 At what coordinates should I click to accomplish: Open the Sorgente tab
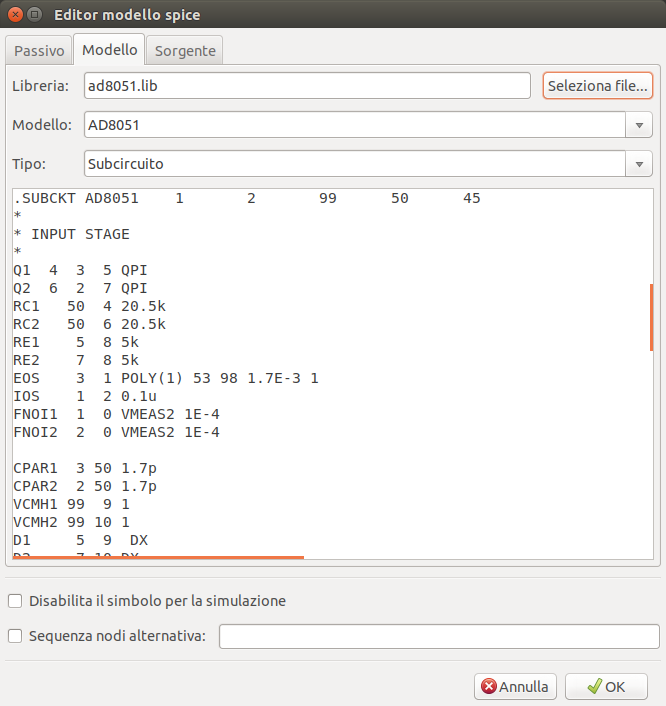click(184, 50)
